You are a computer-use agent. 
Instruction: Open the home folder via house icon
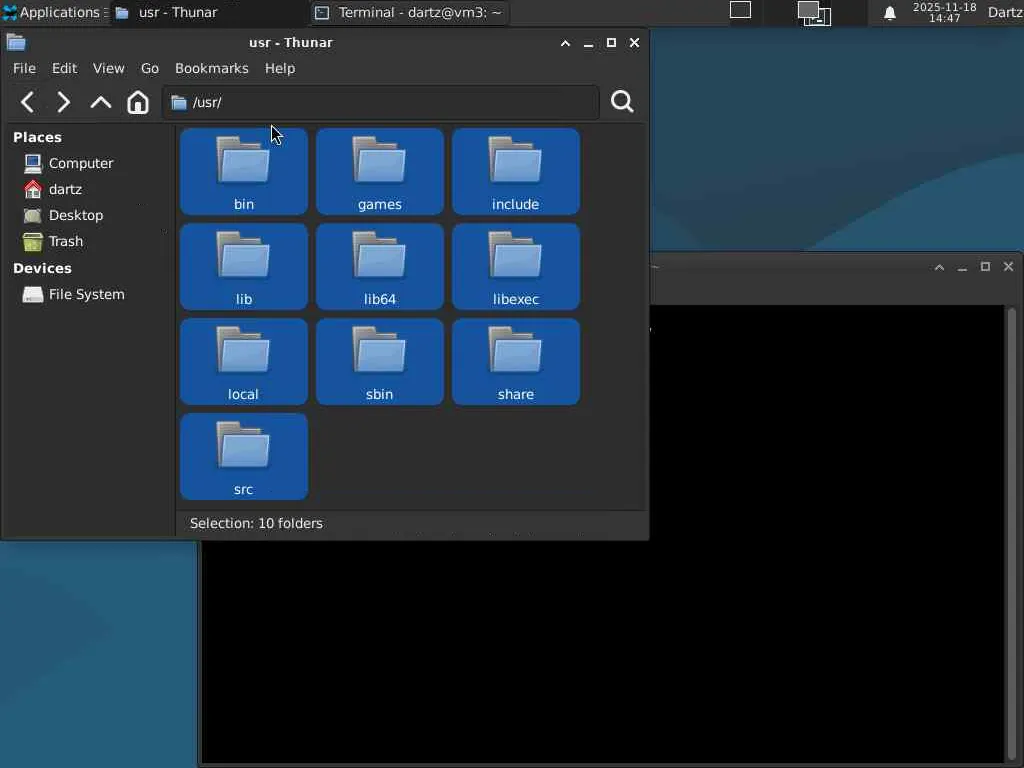coord(138,102)
